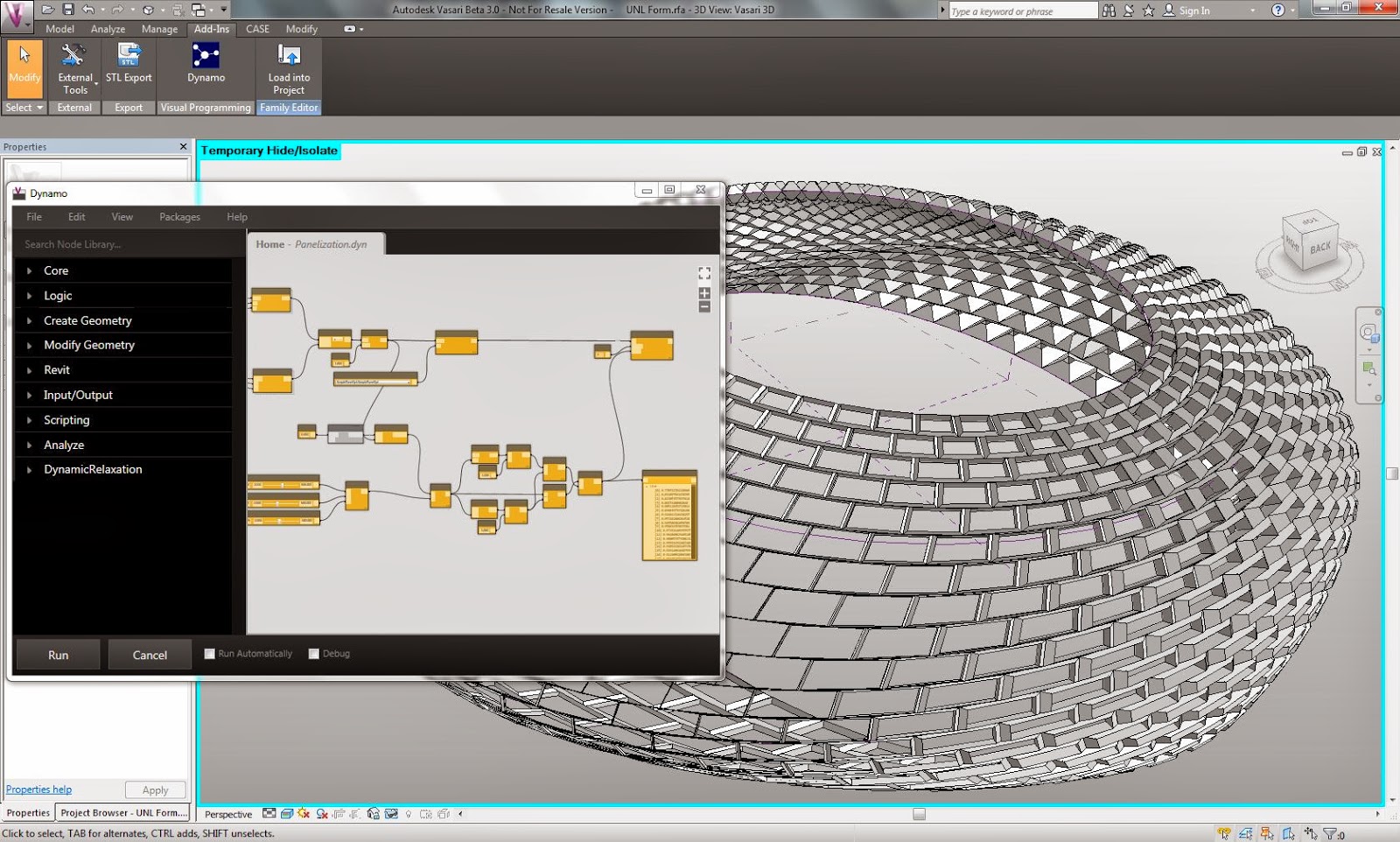Click the BACK face of the ViewCube

1320,248
